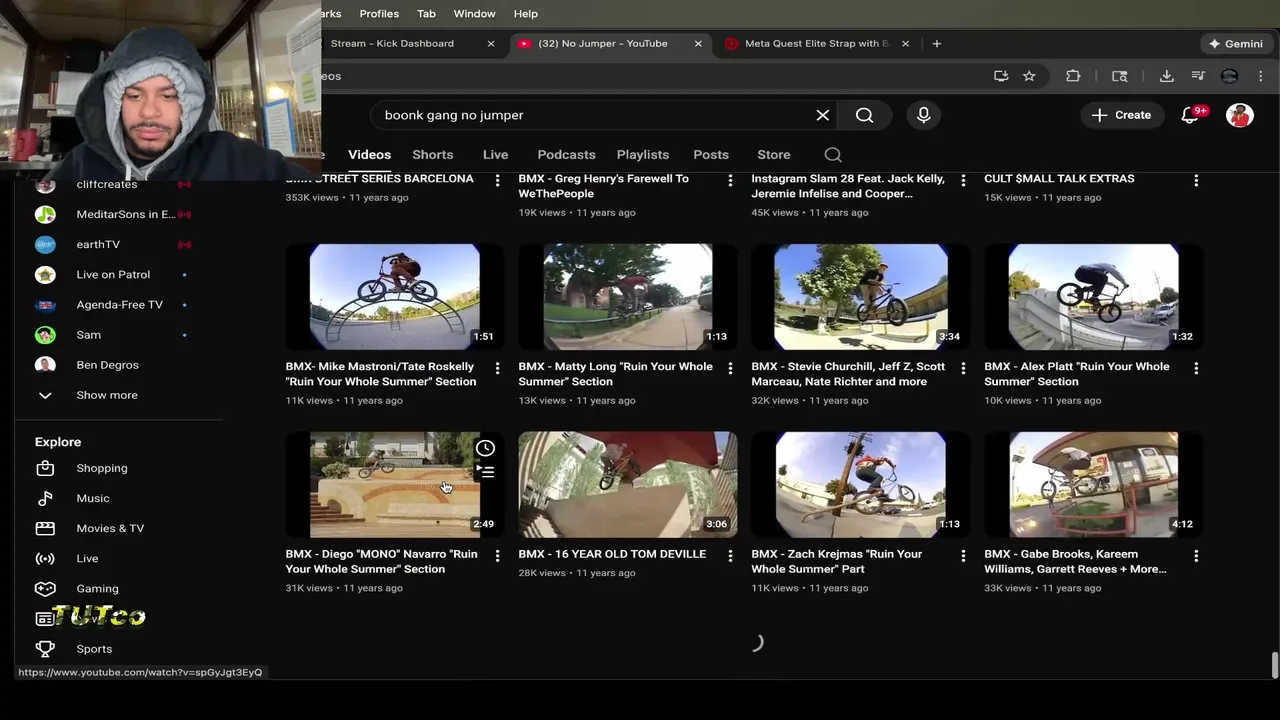
Task: Clear the search box with the X icon
Action: pos(822,115)
